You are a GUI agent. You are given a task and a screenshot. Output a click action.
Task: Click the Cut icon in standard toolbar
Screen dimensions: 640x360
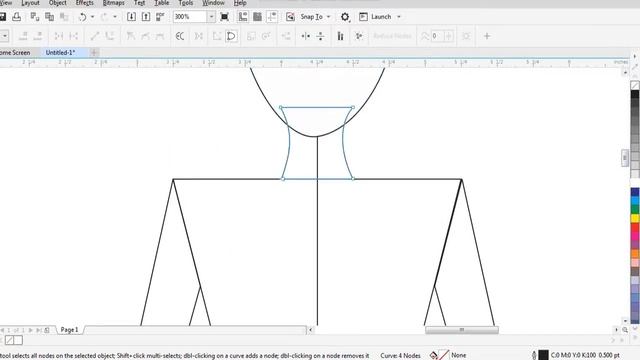click(35, 17)
